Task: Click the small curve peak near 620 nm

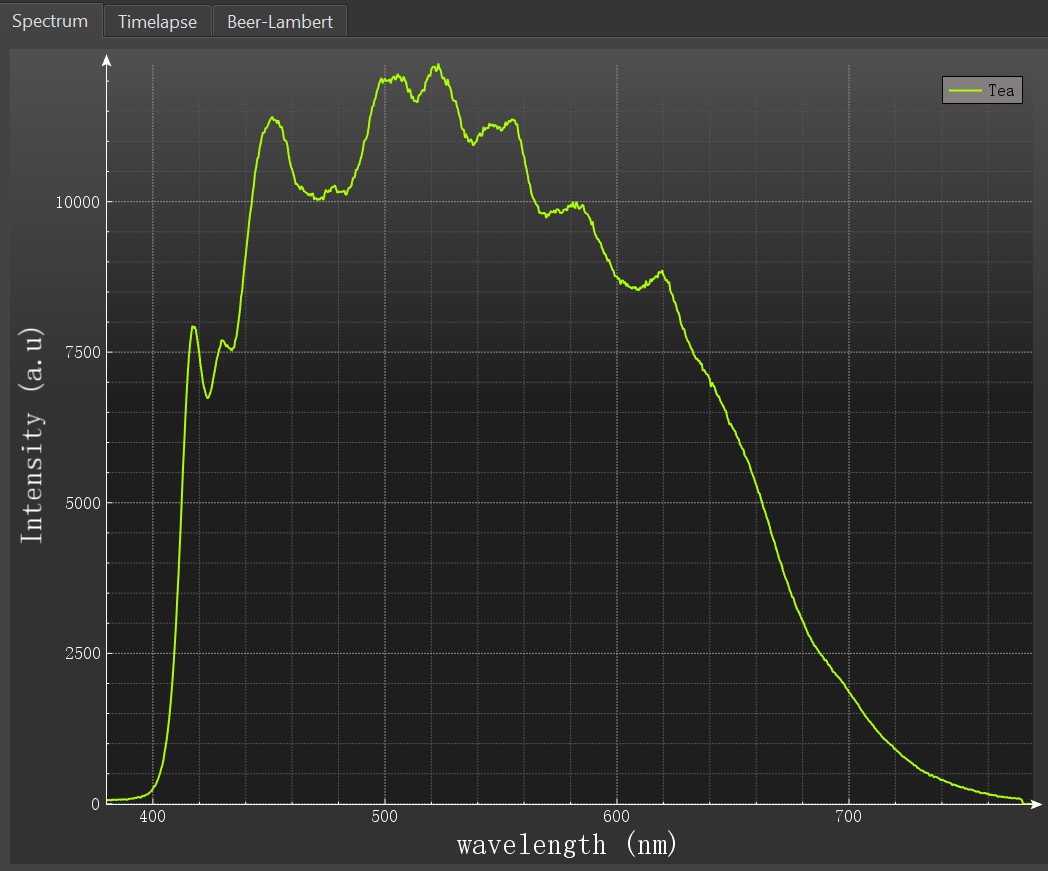Action: (661, 271)
